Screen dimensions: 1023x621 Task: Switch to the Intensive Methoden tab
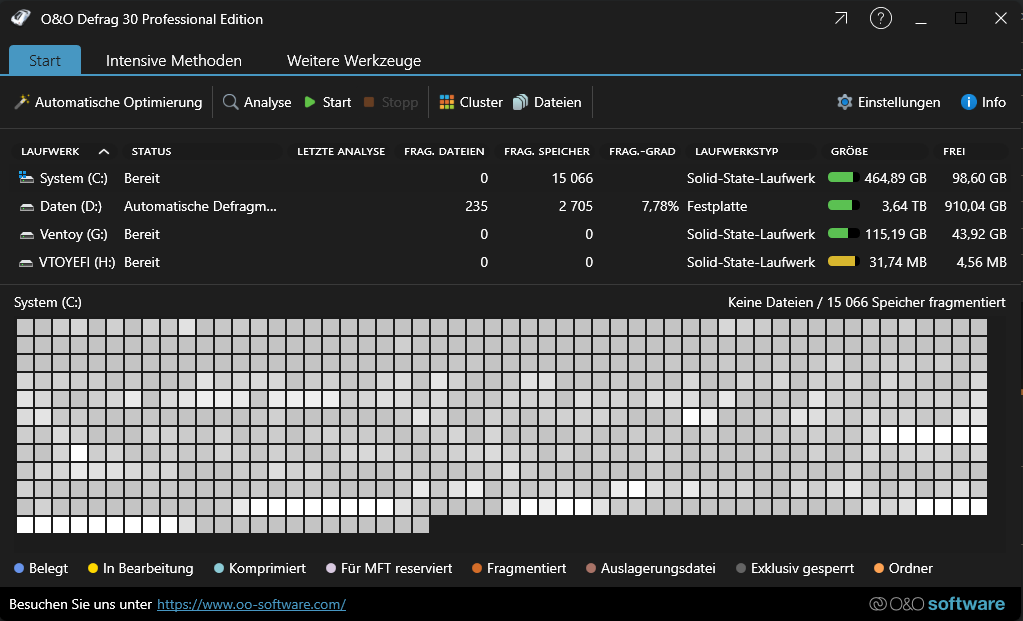point(174,61)
